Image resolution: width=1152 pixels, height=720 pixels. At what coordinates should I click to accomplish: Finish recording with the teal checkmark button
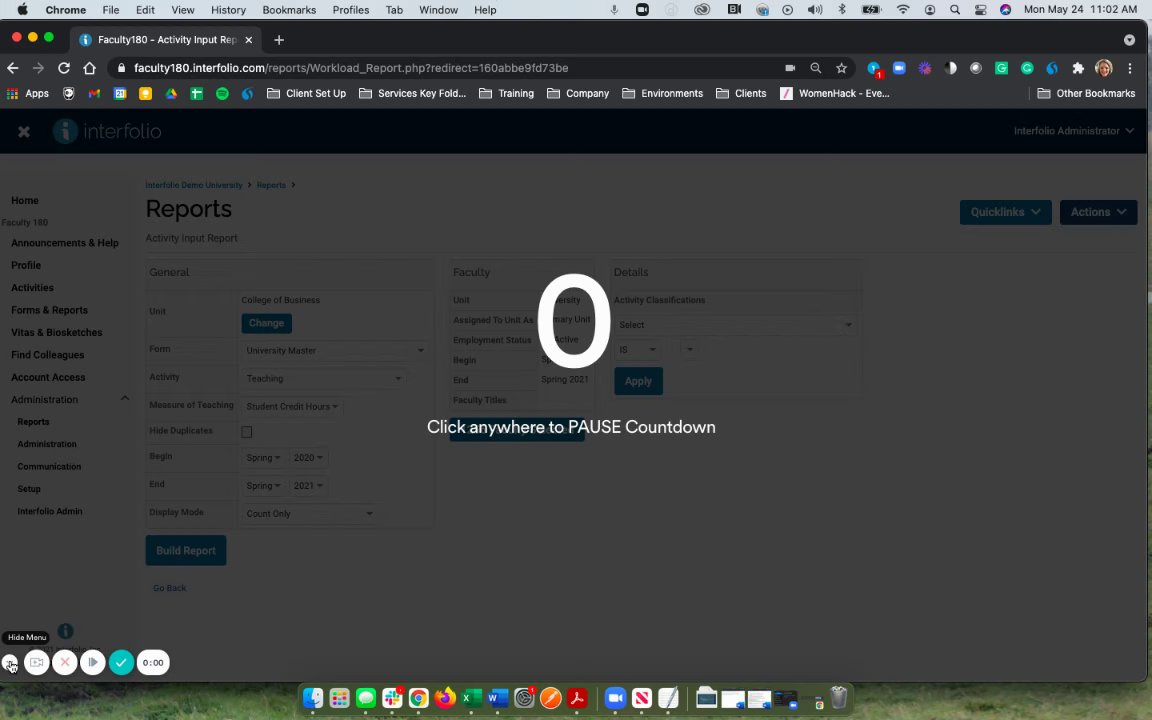121,663
